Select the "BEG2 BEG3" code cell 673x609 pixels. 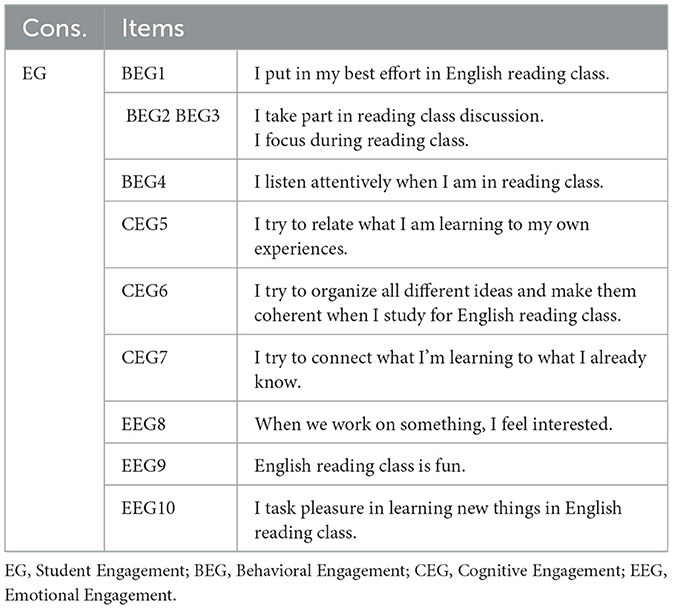click(x=174, y=116)
